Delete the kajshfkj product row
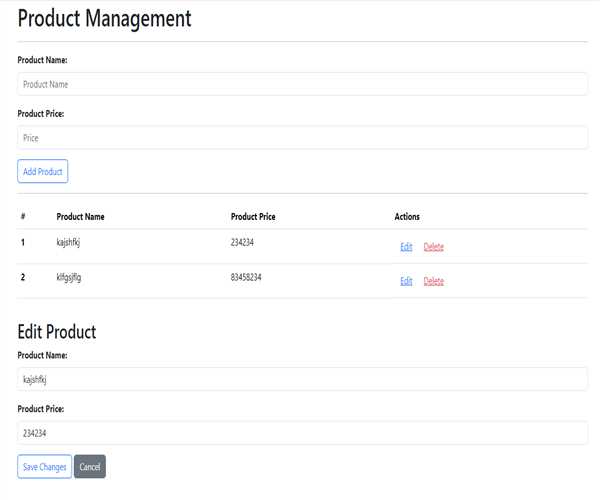 433,247
